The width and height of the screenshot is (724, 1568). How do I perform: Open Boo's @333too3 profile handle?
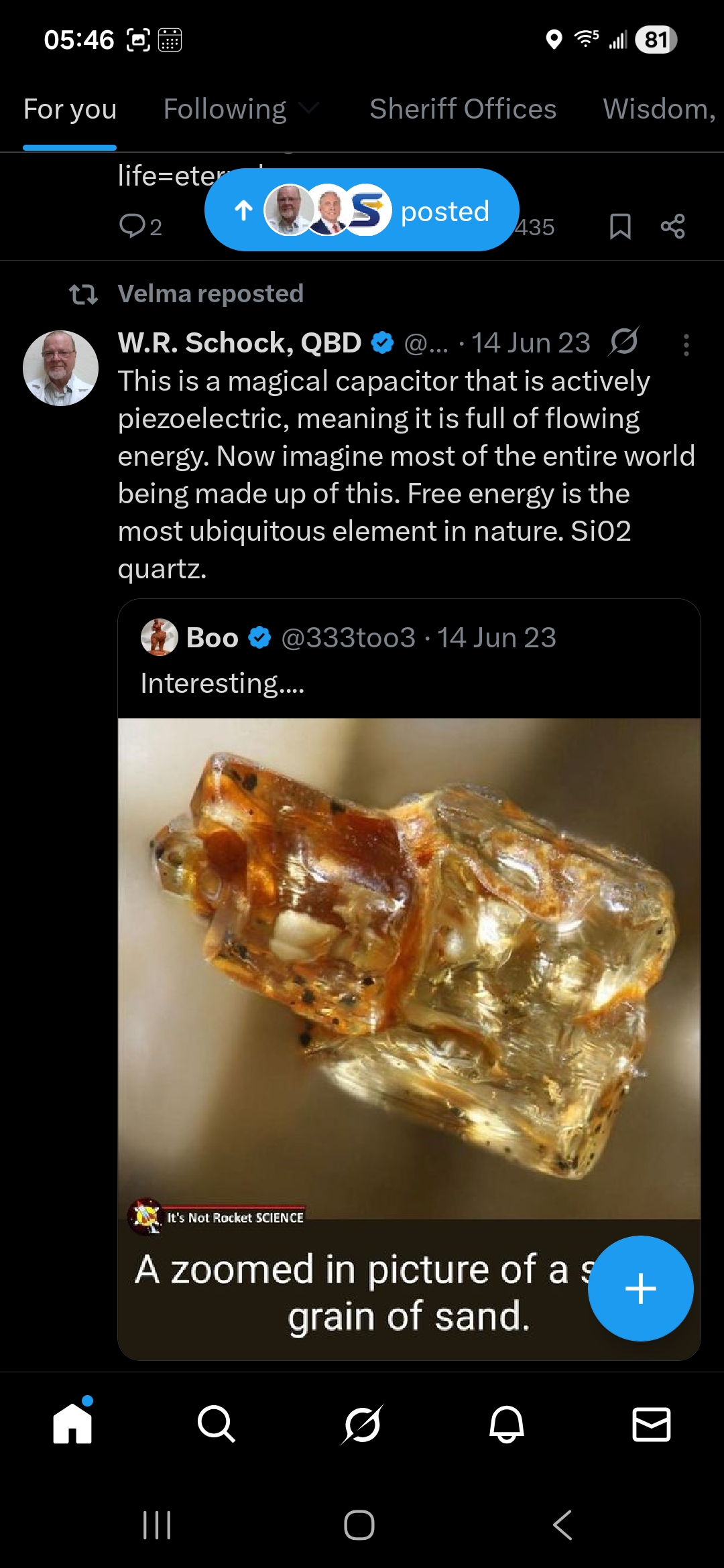click(348, 637)
